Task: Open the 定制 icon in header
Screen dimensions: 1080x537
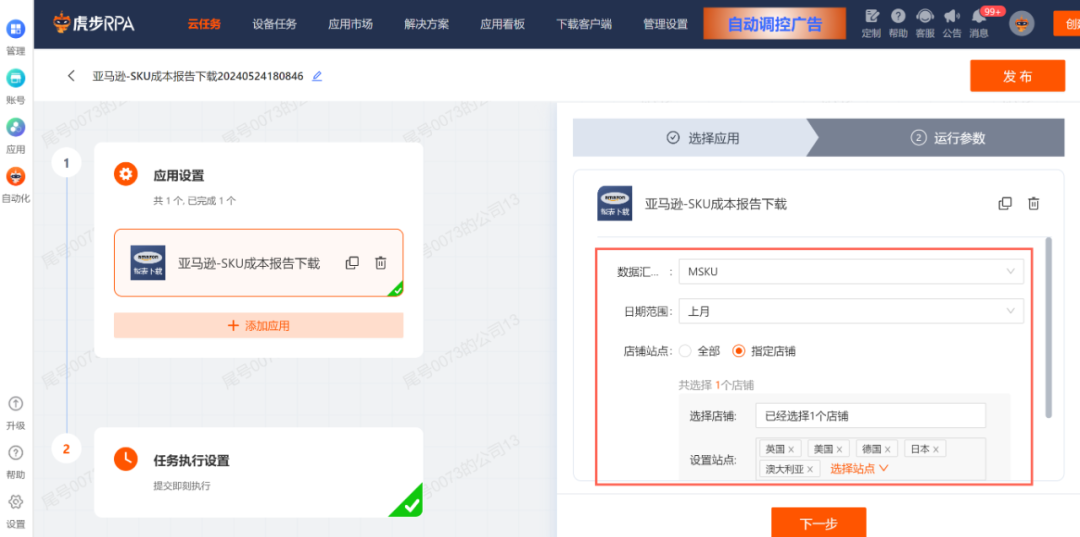Action: 871,23
